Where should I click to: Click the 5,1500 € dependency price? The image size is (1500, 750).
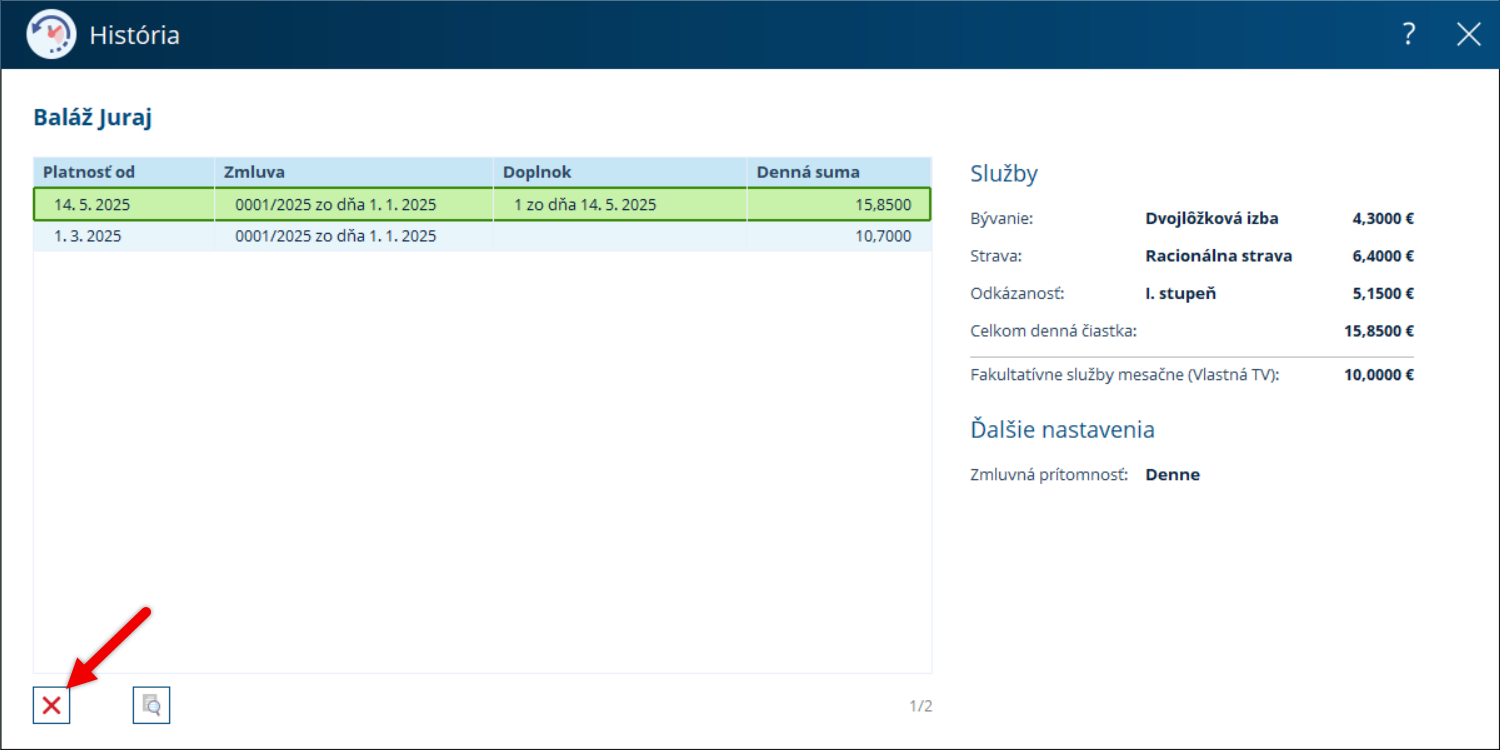point(1383,293)
